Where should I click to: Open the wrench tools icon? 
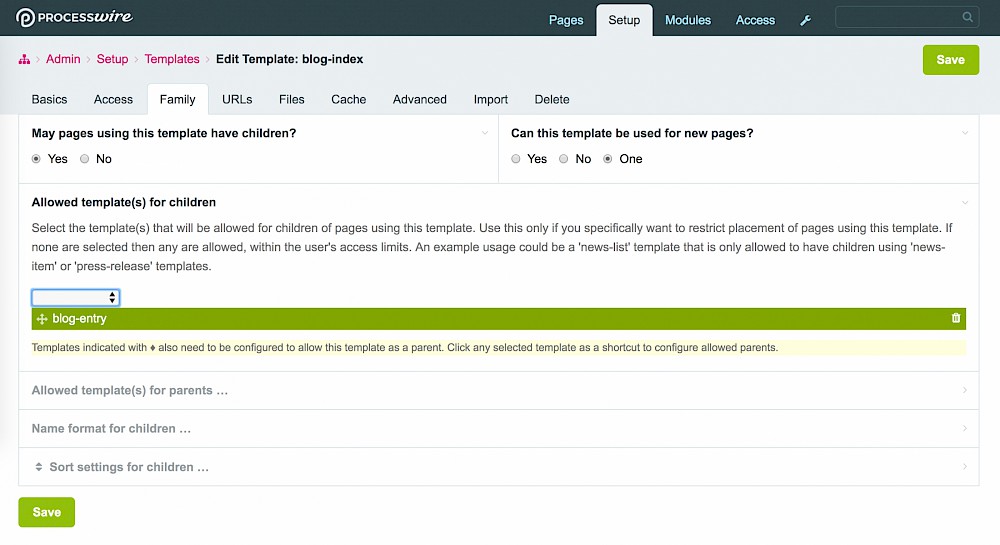(806, 20)
